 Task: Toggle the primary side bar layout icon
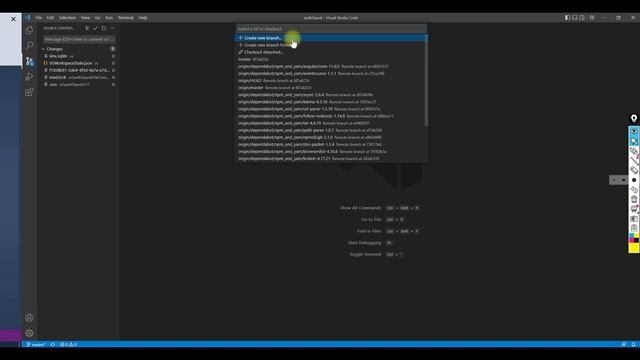coord(567,18)
